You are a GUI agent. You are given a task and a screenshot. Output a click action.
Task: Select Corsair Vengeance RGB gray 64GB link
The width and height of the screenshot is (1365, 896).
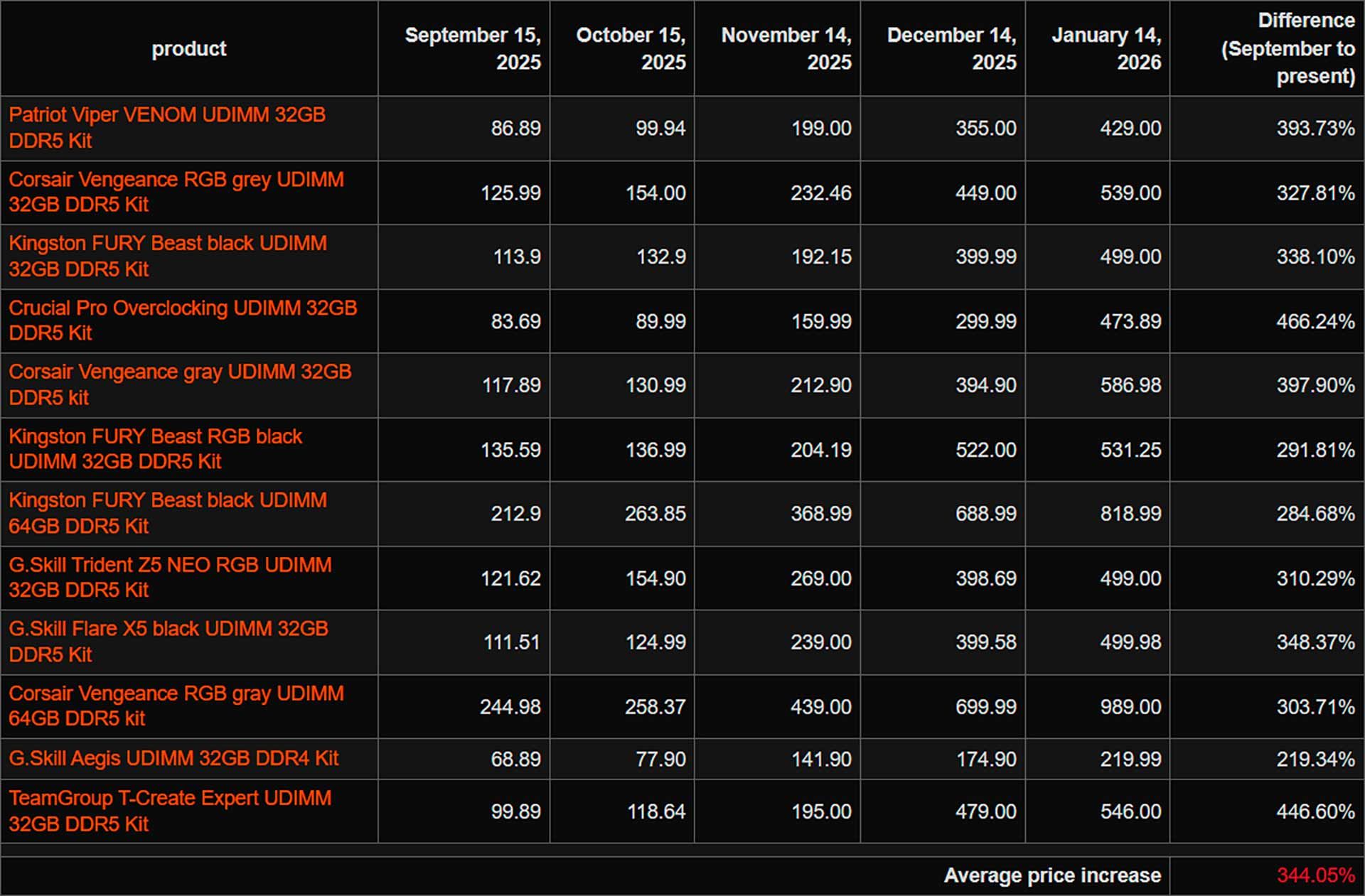coord(176,693)
